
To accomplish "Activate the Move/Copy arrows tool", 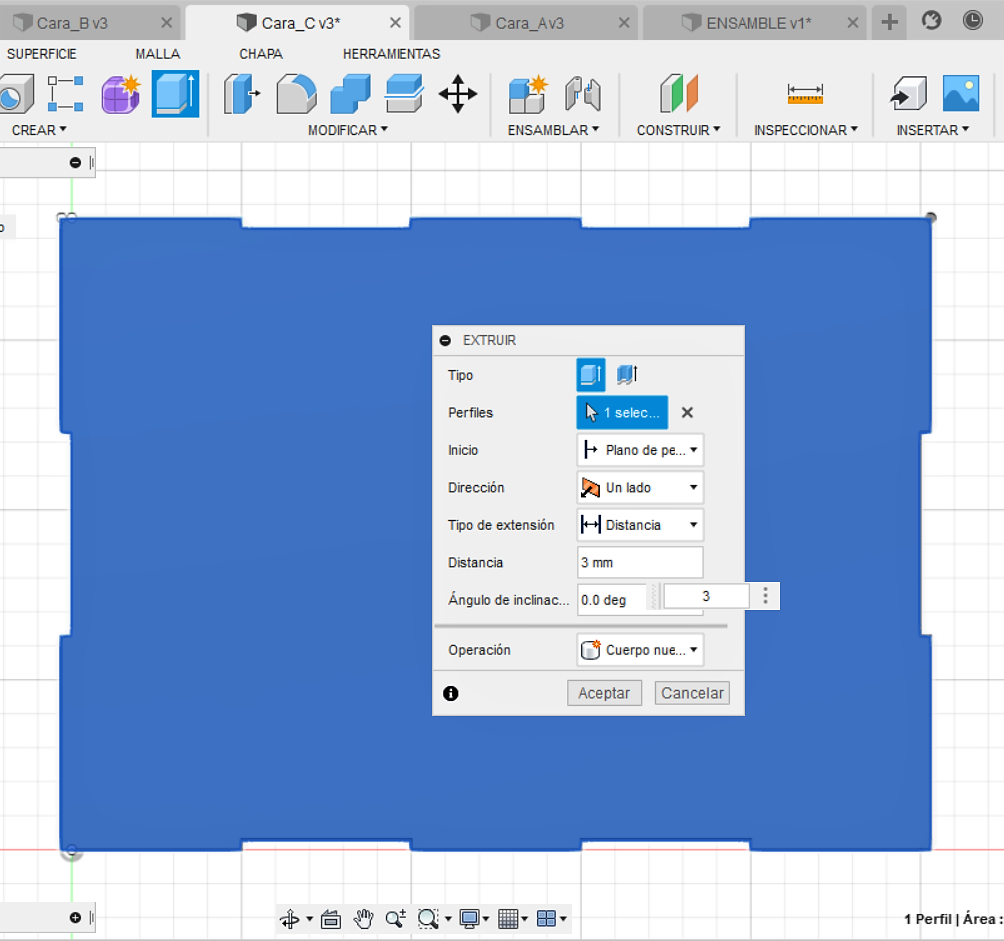I will point(458,94).
